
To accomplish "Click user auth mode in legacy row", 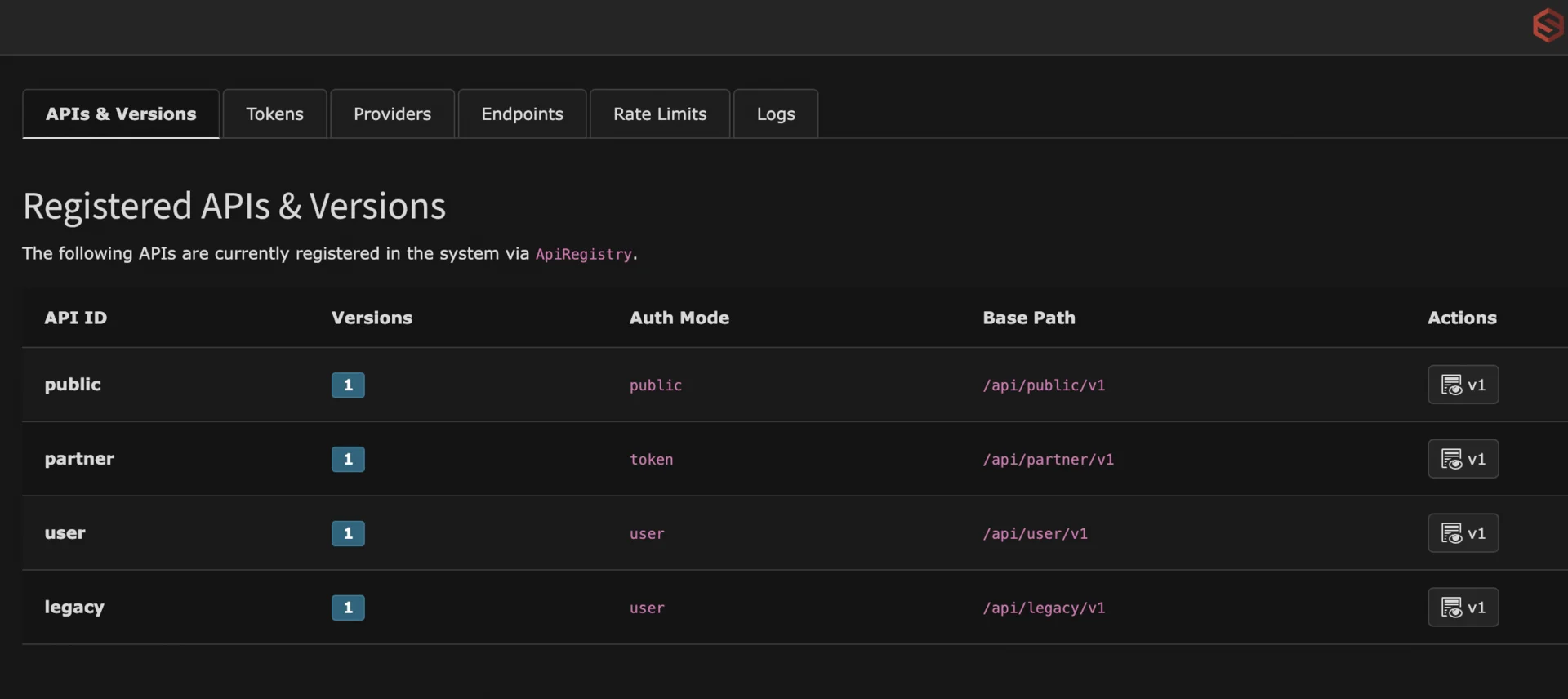I will tap(647, 608).
